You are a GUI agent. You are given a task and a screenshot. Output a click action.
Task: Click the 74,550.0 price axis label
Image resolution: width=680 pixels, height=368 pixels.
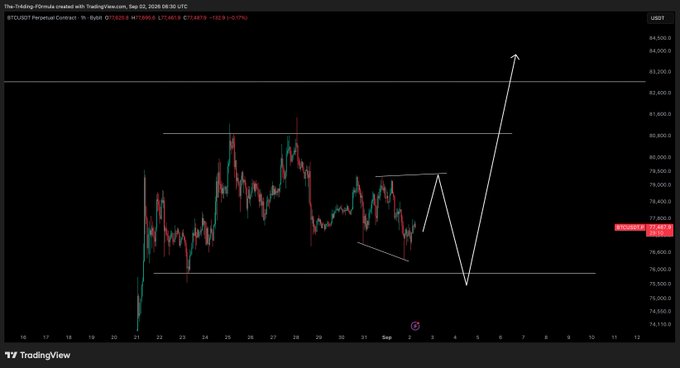[660, 311]
